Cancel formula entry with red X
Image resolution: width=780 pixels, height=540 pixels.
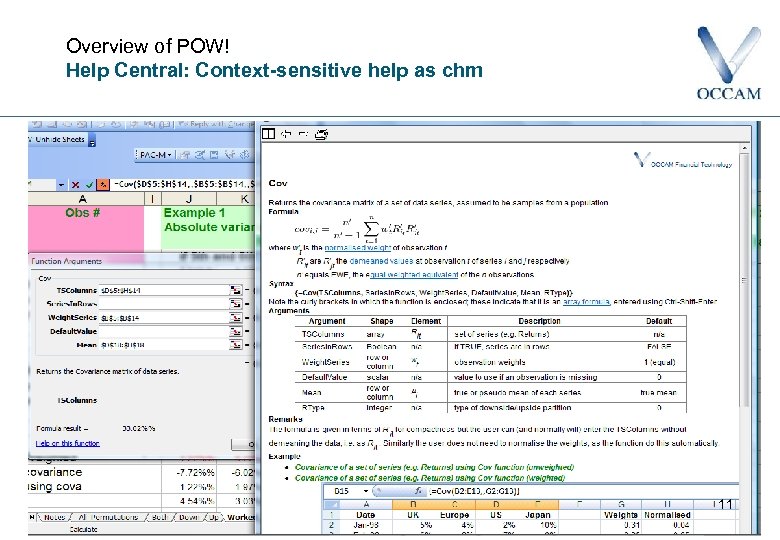pyautogui.click(x=76, y=184)
